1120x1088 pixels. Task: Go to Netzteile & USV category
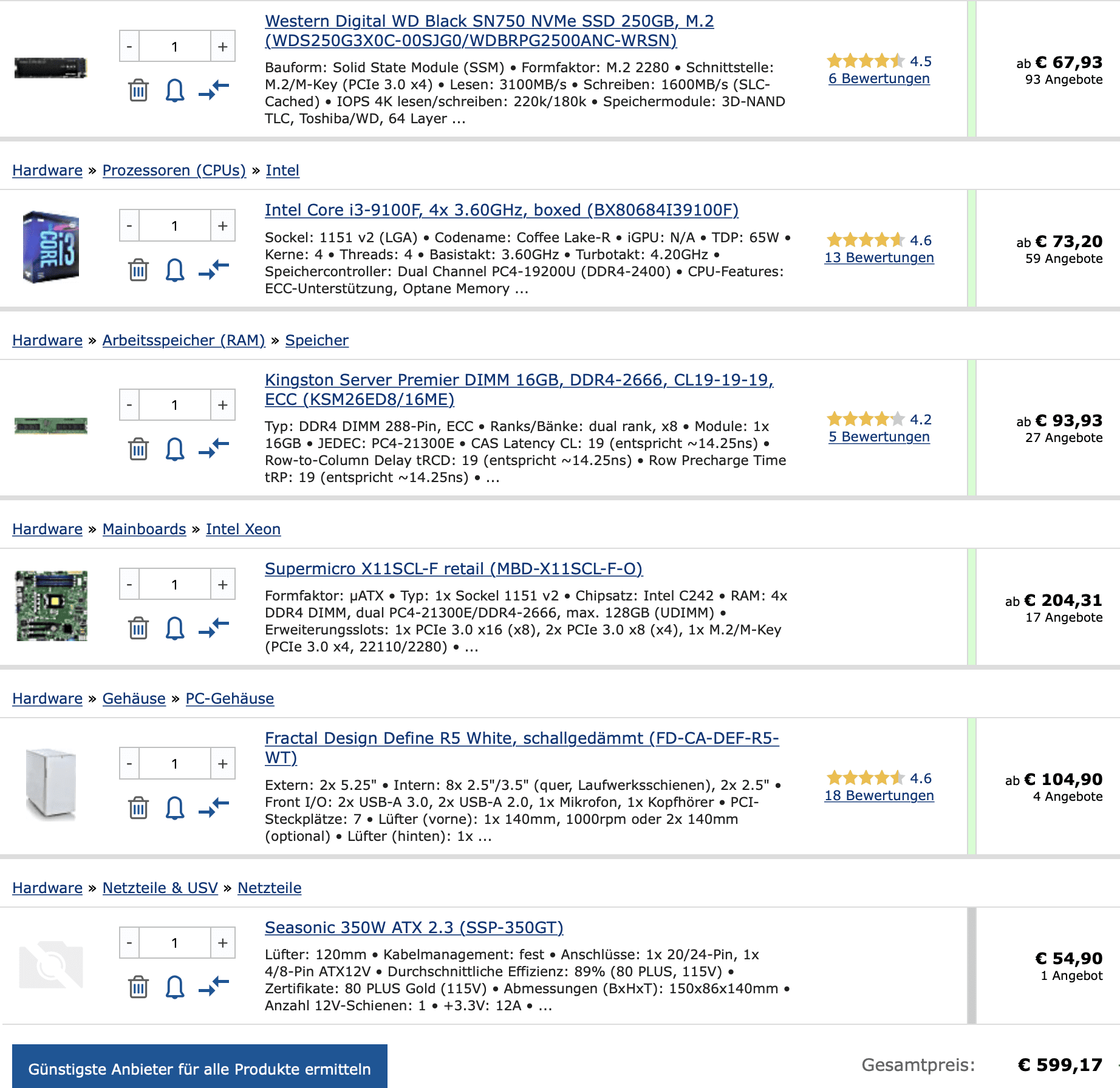[160, 888]
